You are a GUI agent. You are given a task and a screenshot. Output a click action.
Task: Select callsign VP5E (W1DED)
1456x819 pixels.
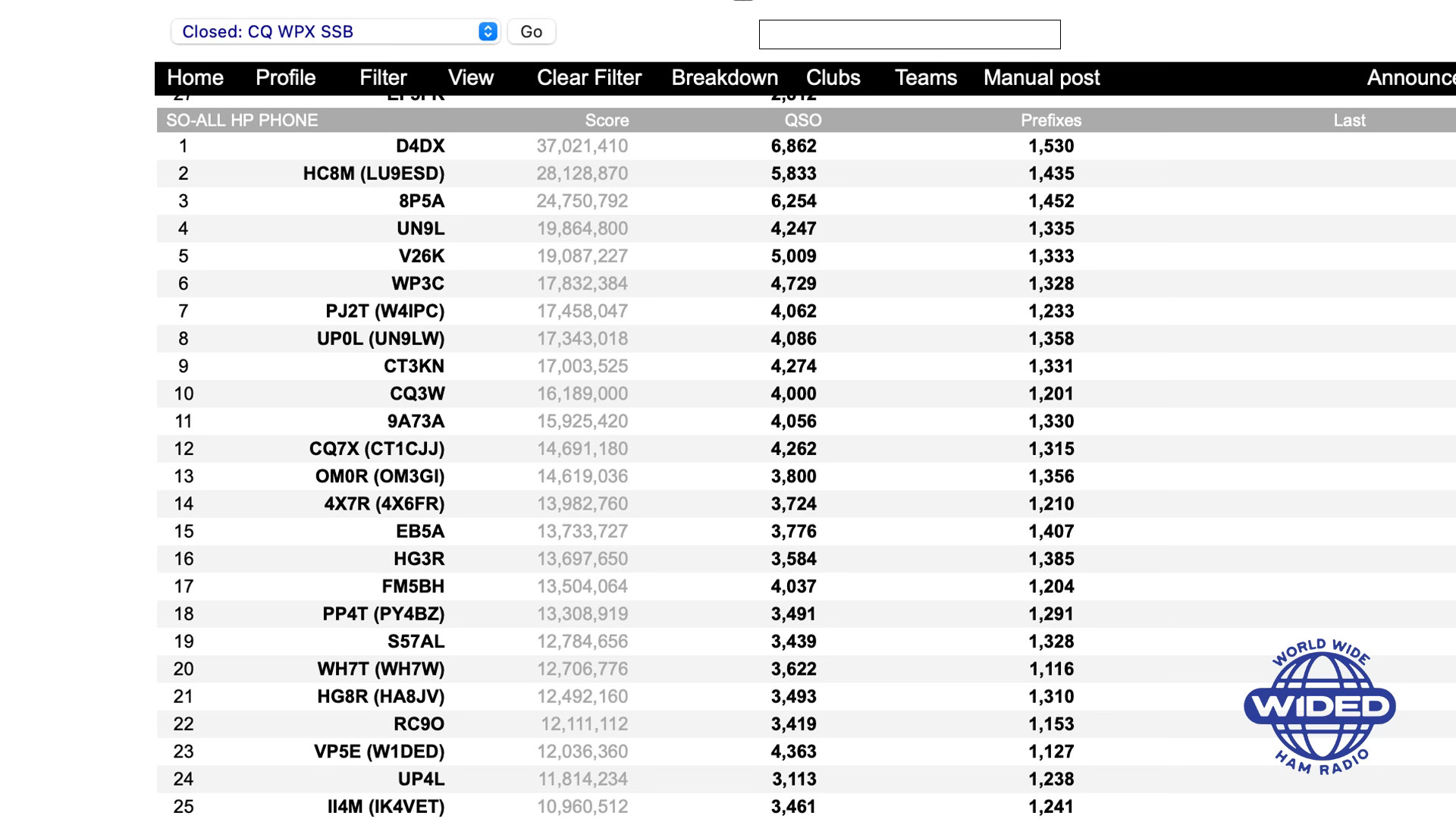pyautogui.click(x=379, y=752)
